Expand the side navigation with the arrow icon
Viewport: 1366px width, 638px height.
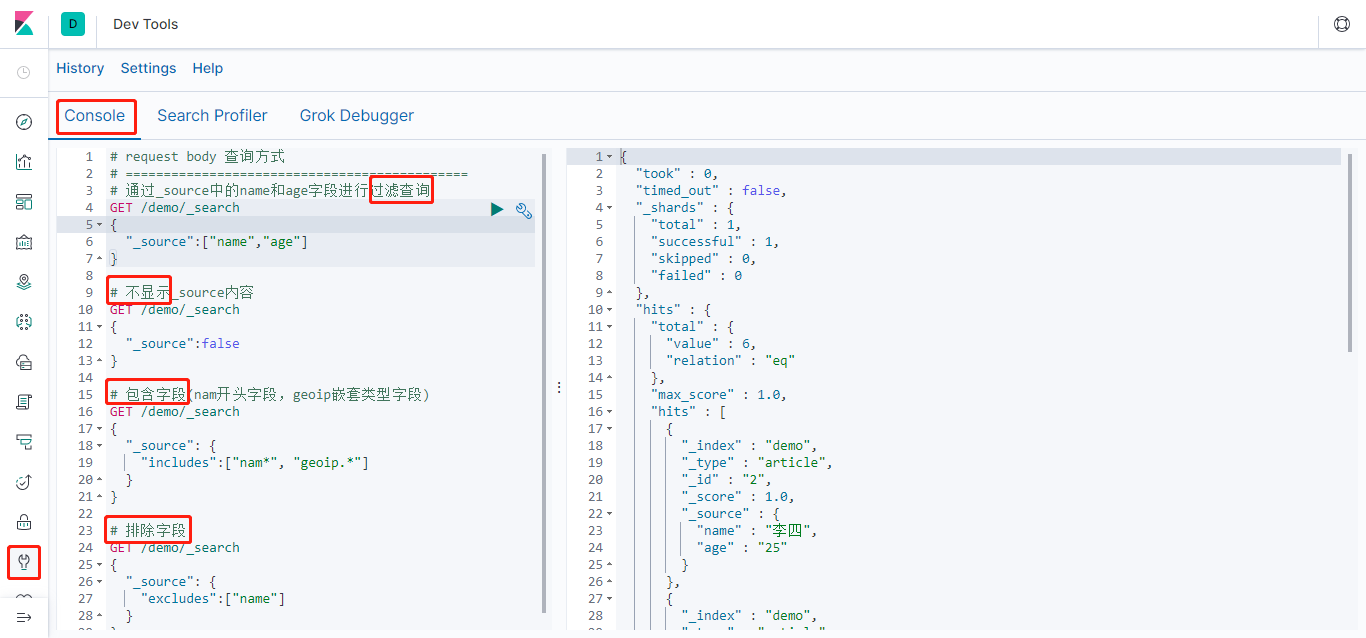point(24,617)
